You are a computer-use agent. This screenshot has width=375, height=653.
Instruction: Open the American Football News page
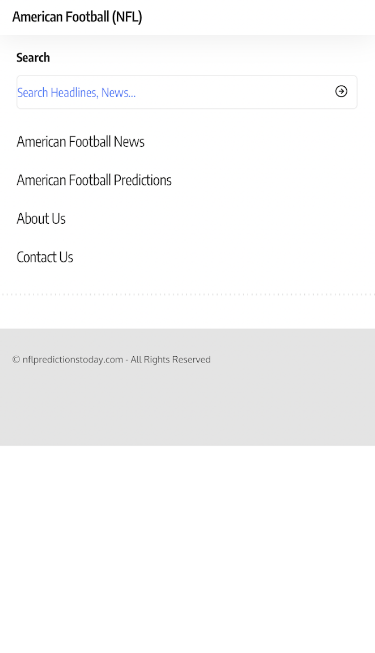[x=80, y=142]
